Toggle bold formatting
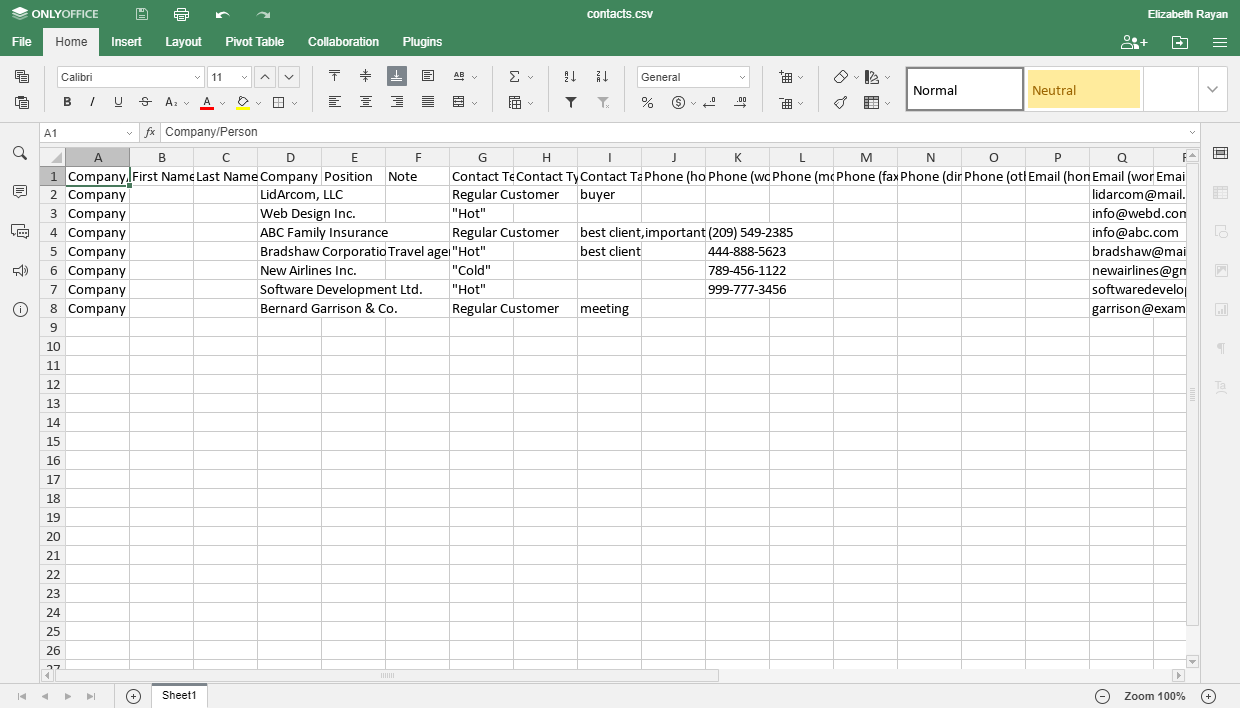 (x=65, y=103)
